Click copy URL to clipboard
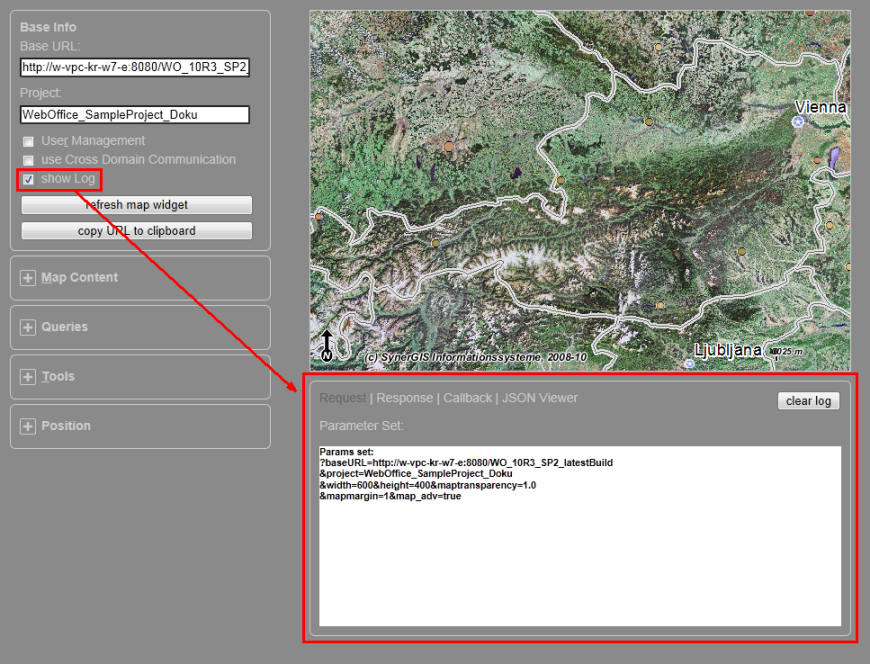 point(136,230)
